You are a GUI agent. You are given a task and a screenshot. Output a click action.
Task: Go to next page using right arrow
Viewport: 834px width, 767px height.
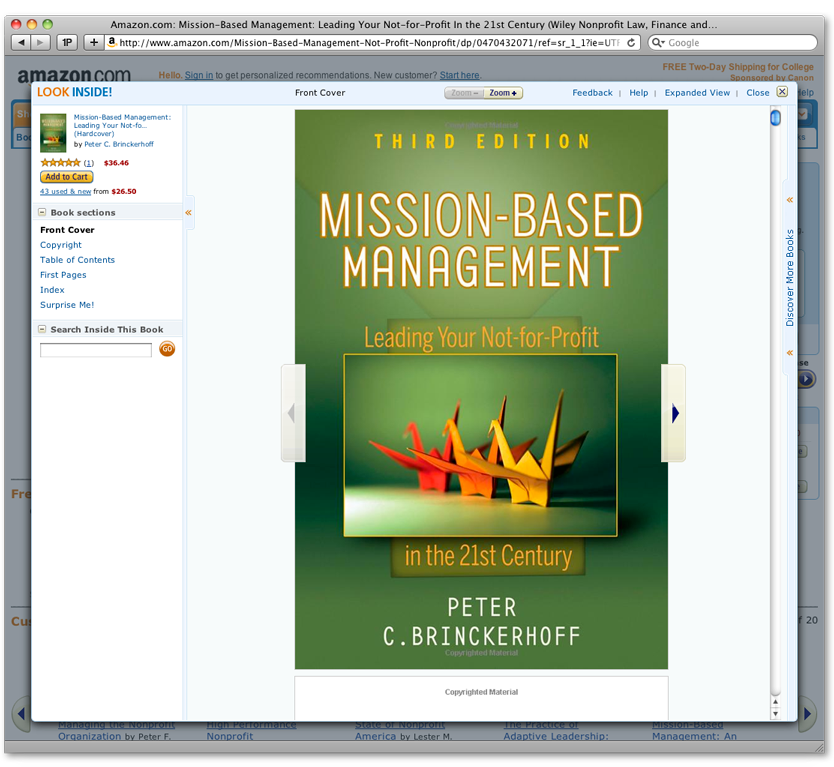click(x=673, y=413)
